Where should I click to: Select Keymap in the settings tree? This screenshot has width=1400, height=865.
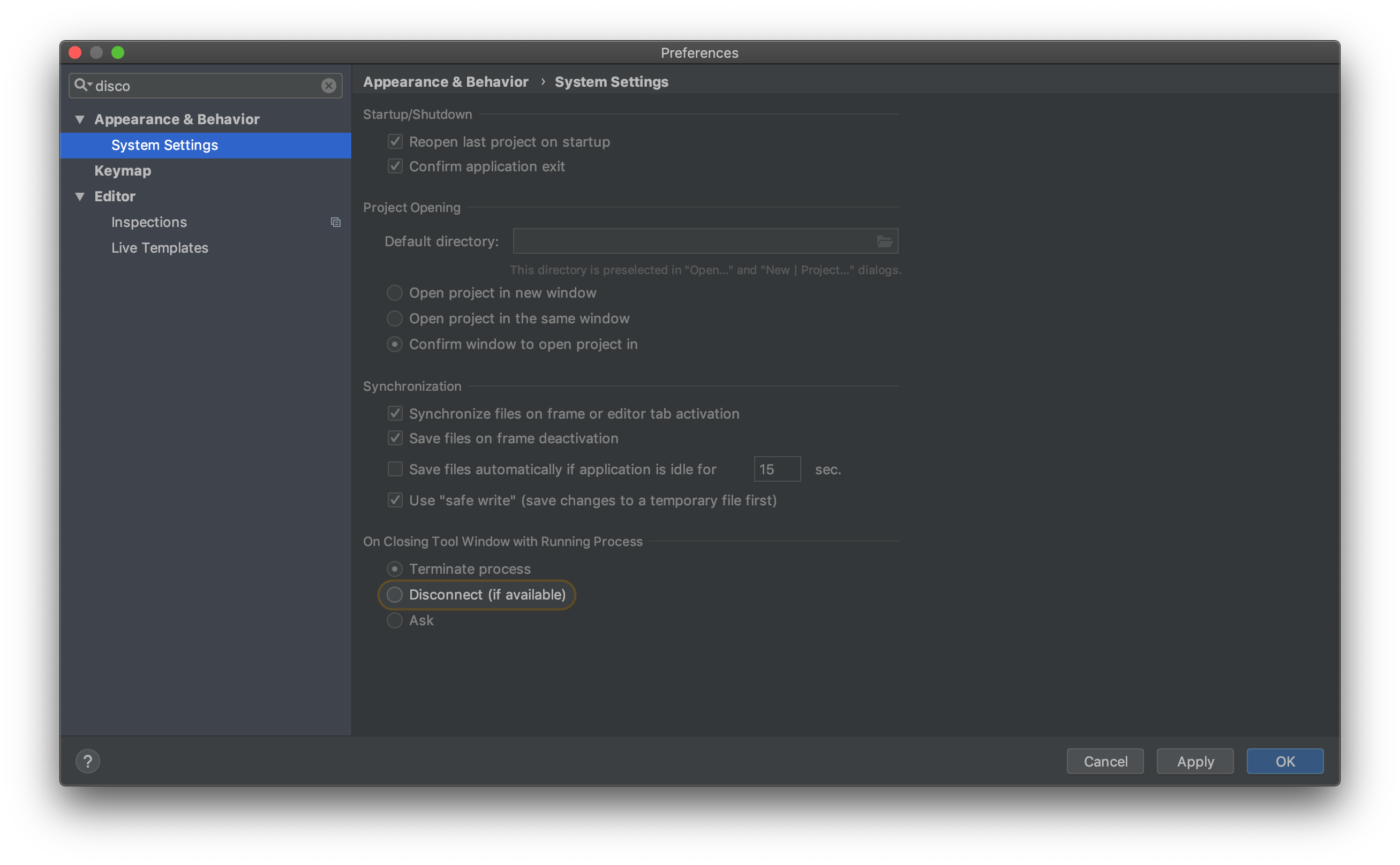pyautogui.click(x=123, y=171)
